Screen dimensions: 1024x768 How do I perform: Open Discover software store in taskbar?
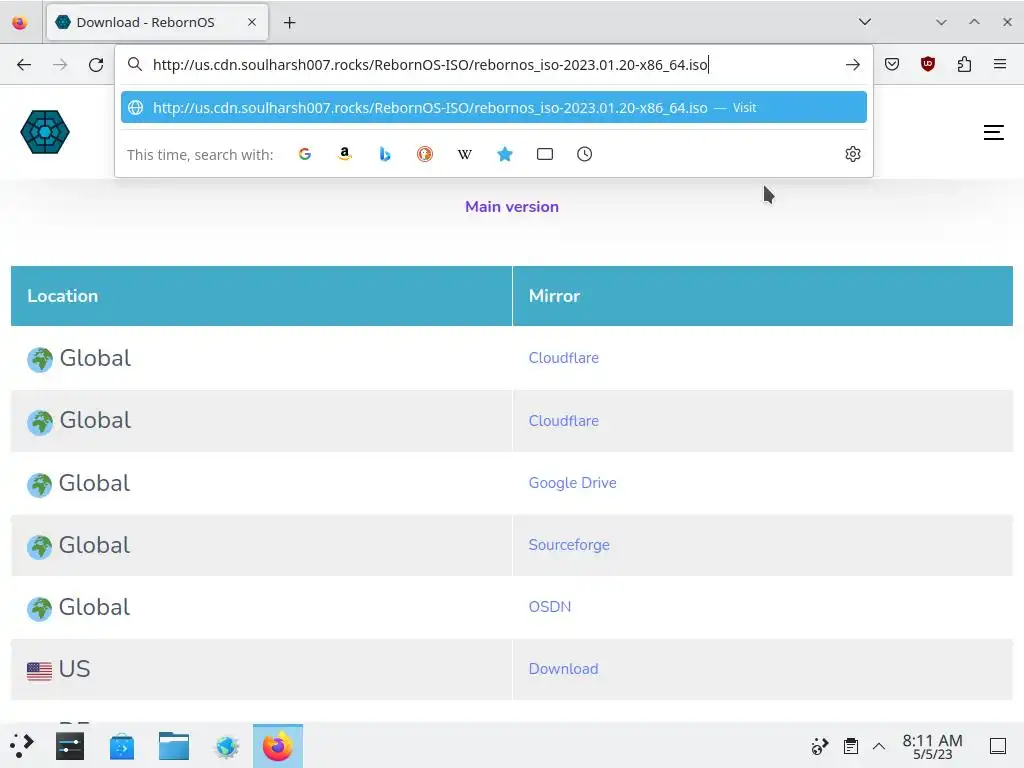[x=121, y=746]
